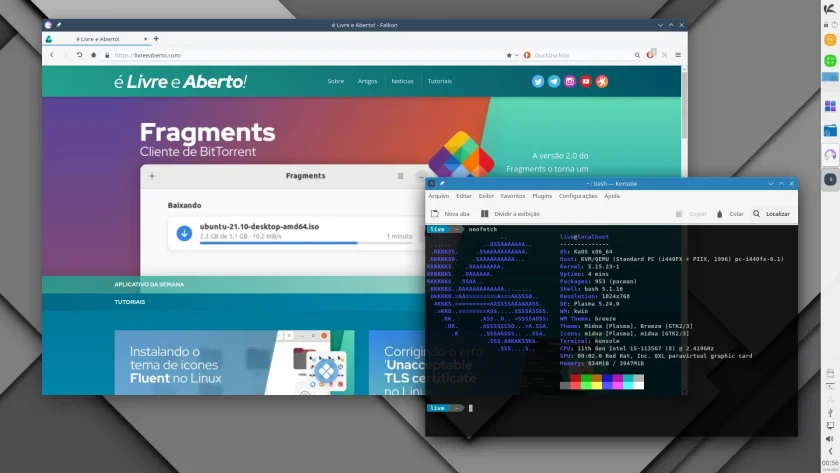
Task: Open the Configurações menu in Konsole
Action: tap(578, 196)
